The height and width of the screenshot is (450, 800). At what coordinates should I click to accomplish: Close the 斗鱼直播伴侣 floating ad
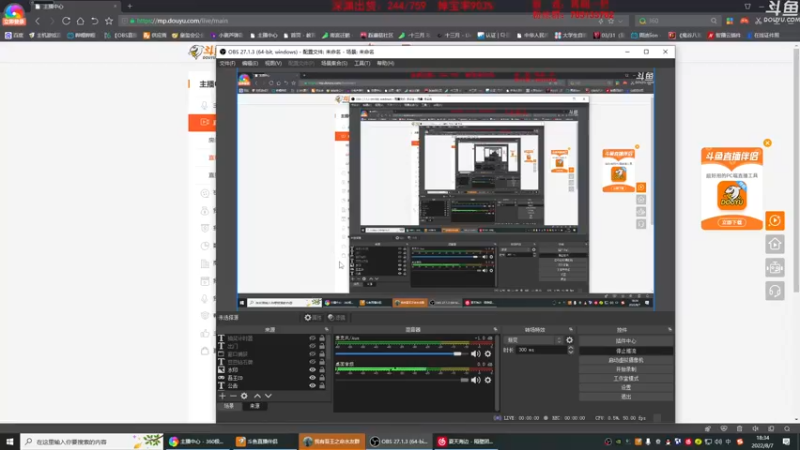pyautogui.click(x=767, y=143)
